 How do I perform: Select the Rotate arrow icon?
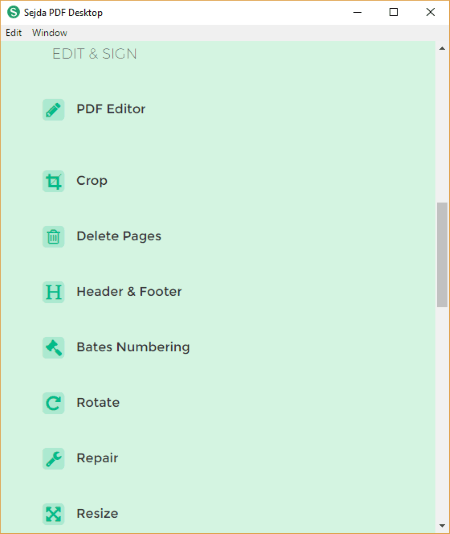(x=53, y=403)
